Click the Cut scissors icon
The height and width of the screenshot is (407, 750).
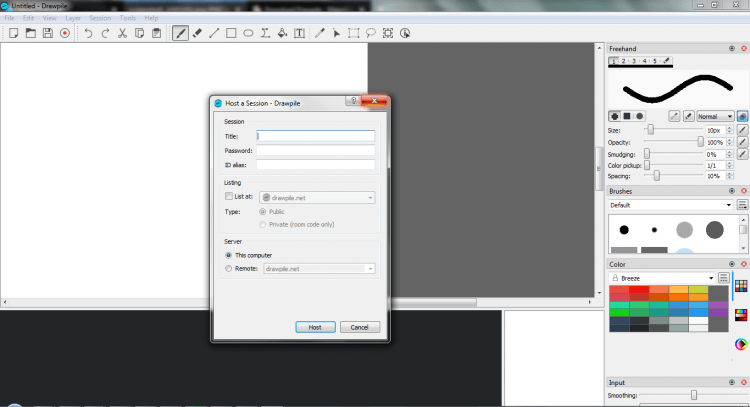[122, 33]
